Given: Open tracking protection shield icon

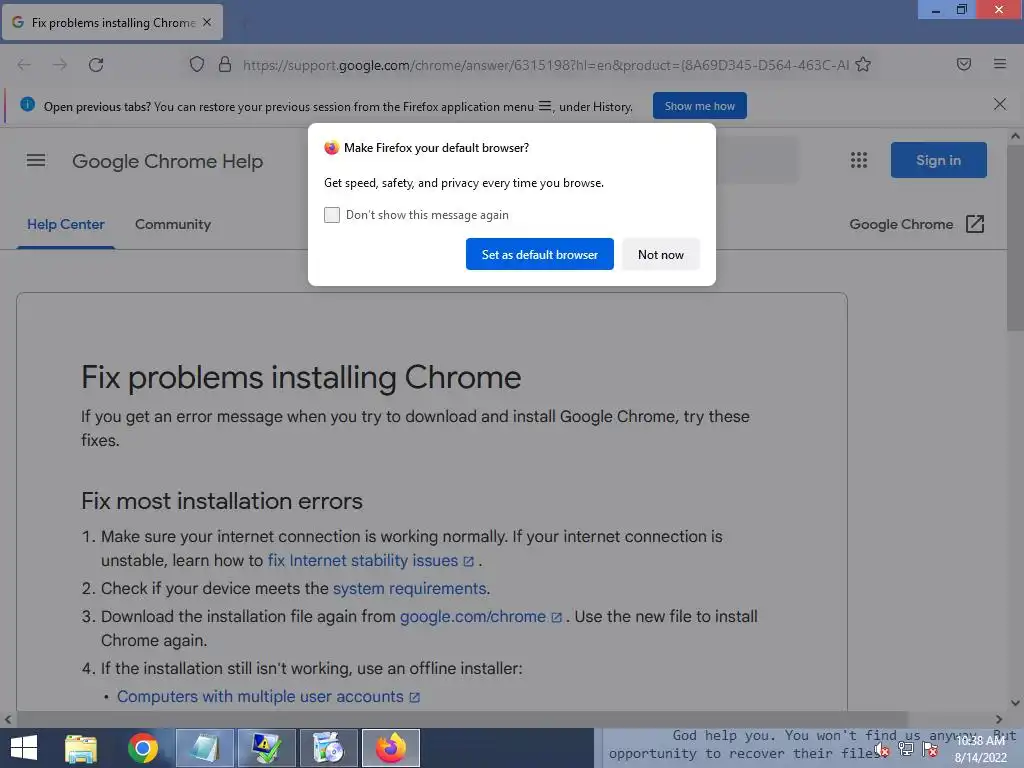Looking at the screenshot, I should click(x=197, y=64).
